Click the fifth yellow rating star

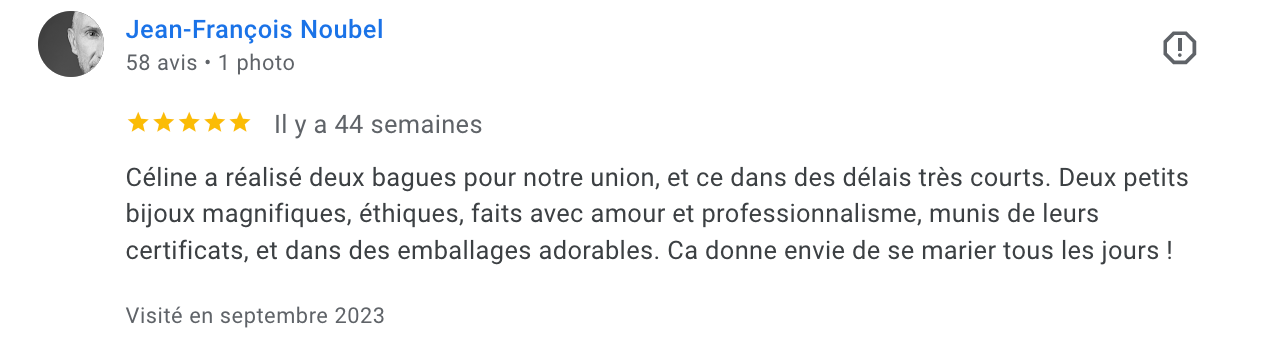pos(239,123)
